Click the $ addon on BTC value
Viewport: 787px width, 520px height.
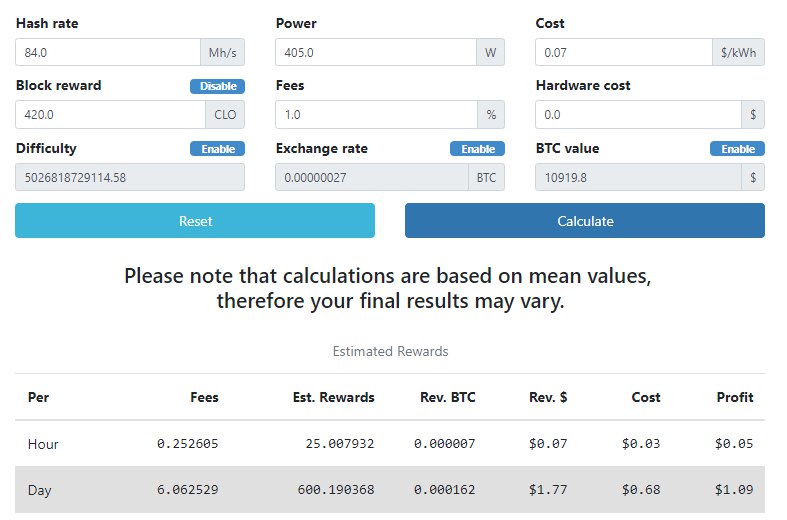point(753,177)
